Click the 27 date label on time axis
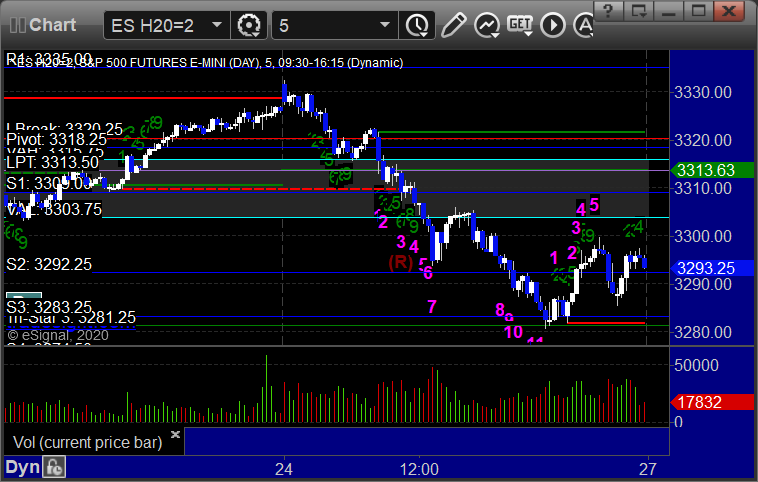 pyautogui.click(x=648, y=469)
